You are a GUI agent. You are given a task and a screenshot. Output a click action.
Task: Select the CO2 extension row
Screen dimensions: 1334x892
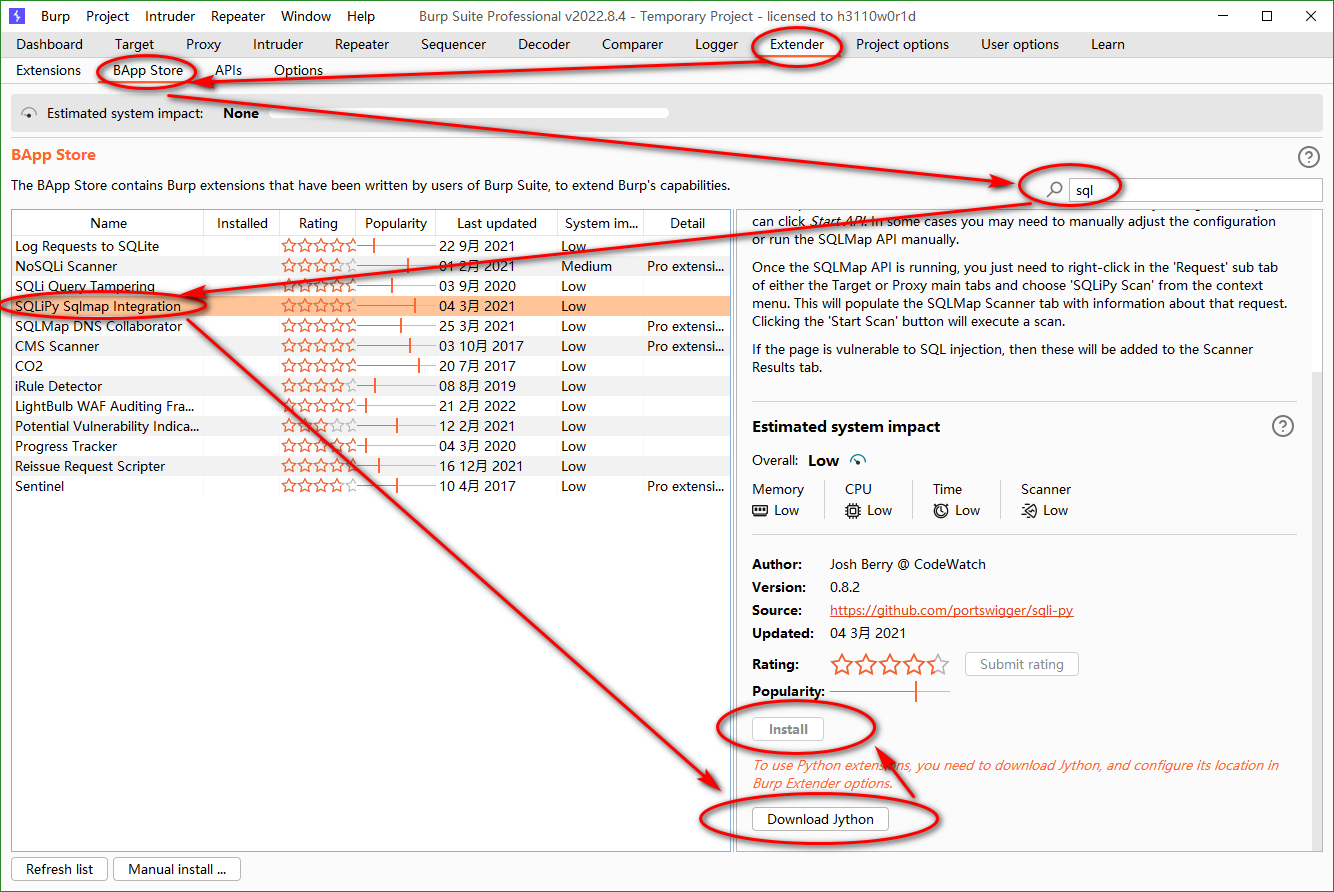click(371, 366)
